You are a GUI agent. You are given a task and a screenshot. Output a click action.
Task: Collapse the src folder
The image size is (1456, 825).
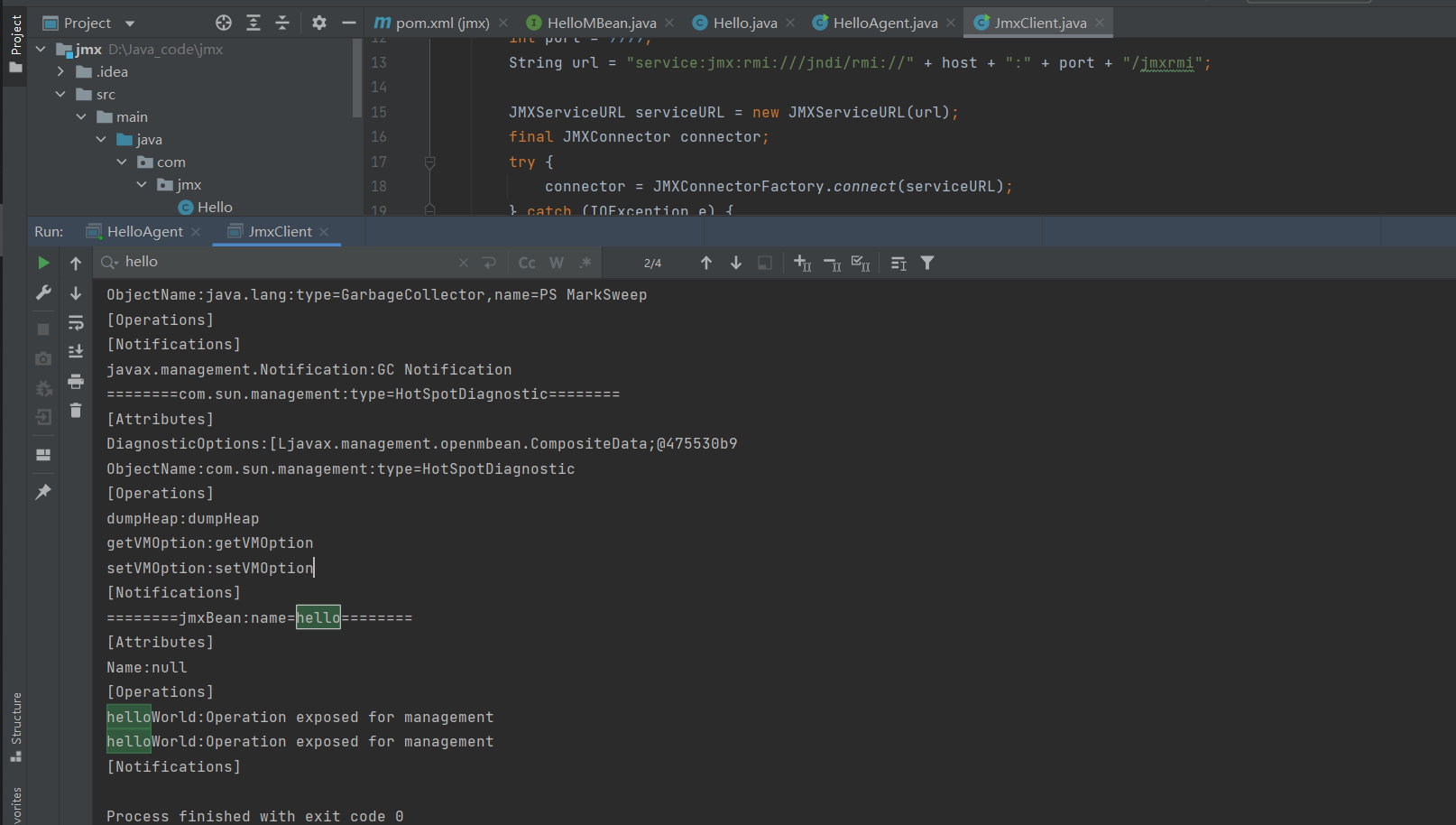pos(60,94)
